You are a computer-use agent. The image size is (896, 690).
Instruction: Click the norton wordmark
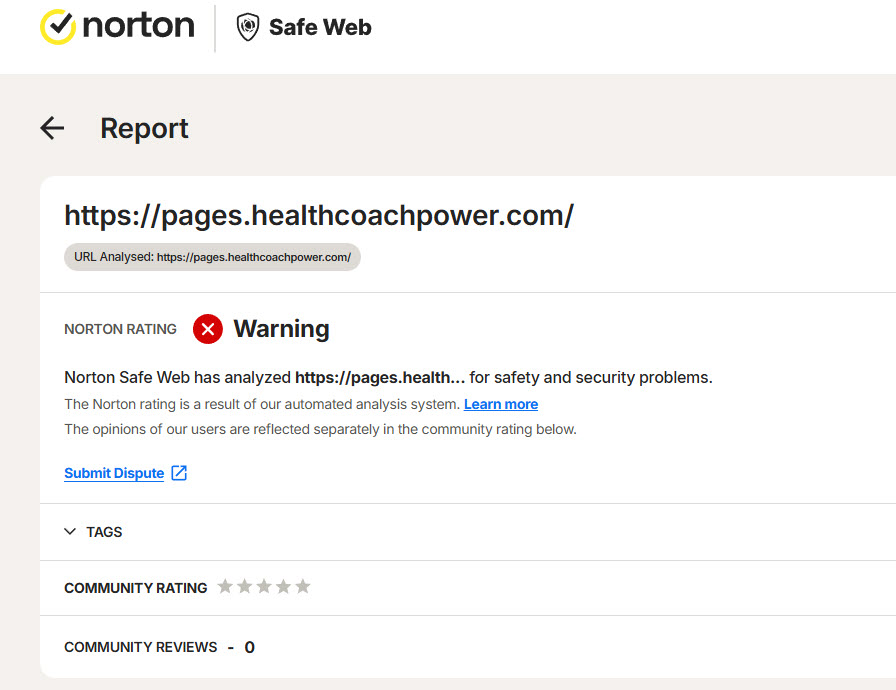tap(138, 26)
